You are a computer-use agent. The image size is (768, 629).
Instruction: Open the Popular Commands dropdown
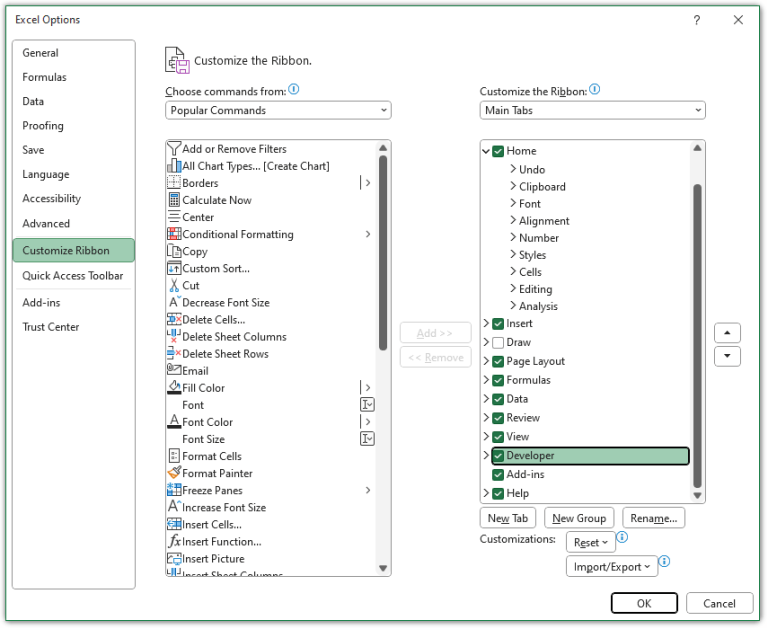click(x=278, y=110)
